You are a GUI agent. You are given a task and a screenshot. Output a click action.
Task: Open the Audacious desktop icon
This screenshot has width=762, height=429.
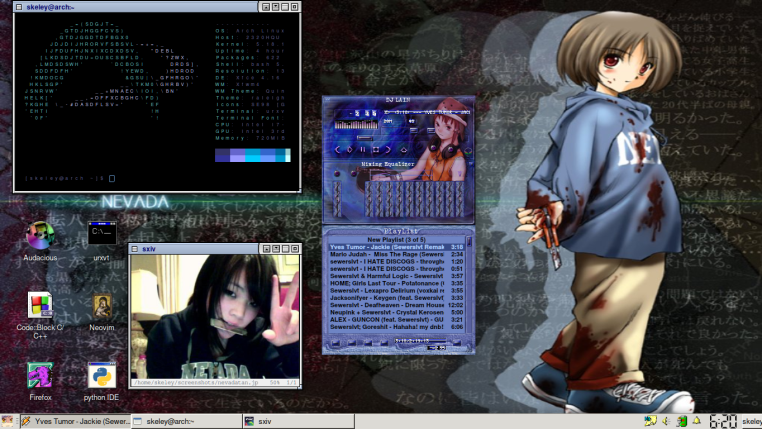[x=40, y=236]
